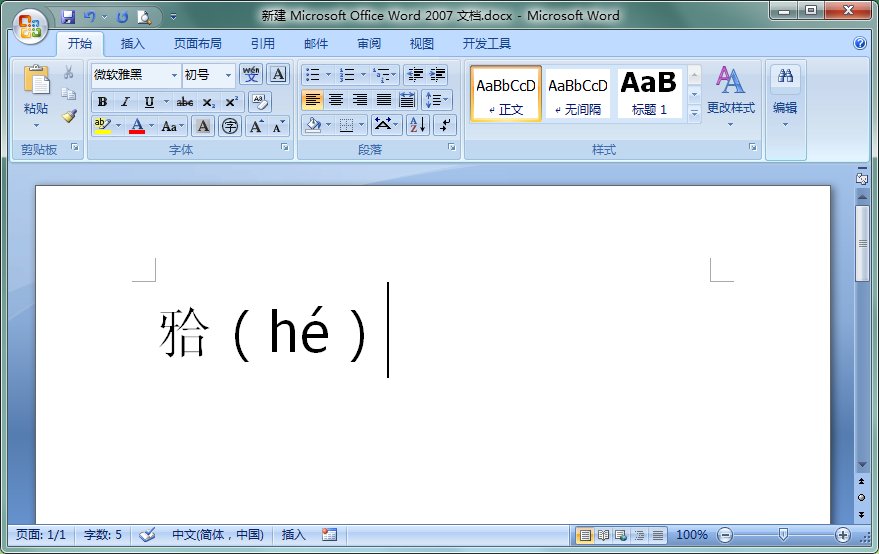The width and height of the screenshot is (879, 554).
Task: Sort the text with the A-Z button
Action: pyautogui.click(x=418, y=125)
